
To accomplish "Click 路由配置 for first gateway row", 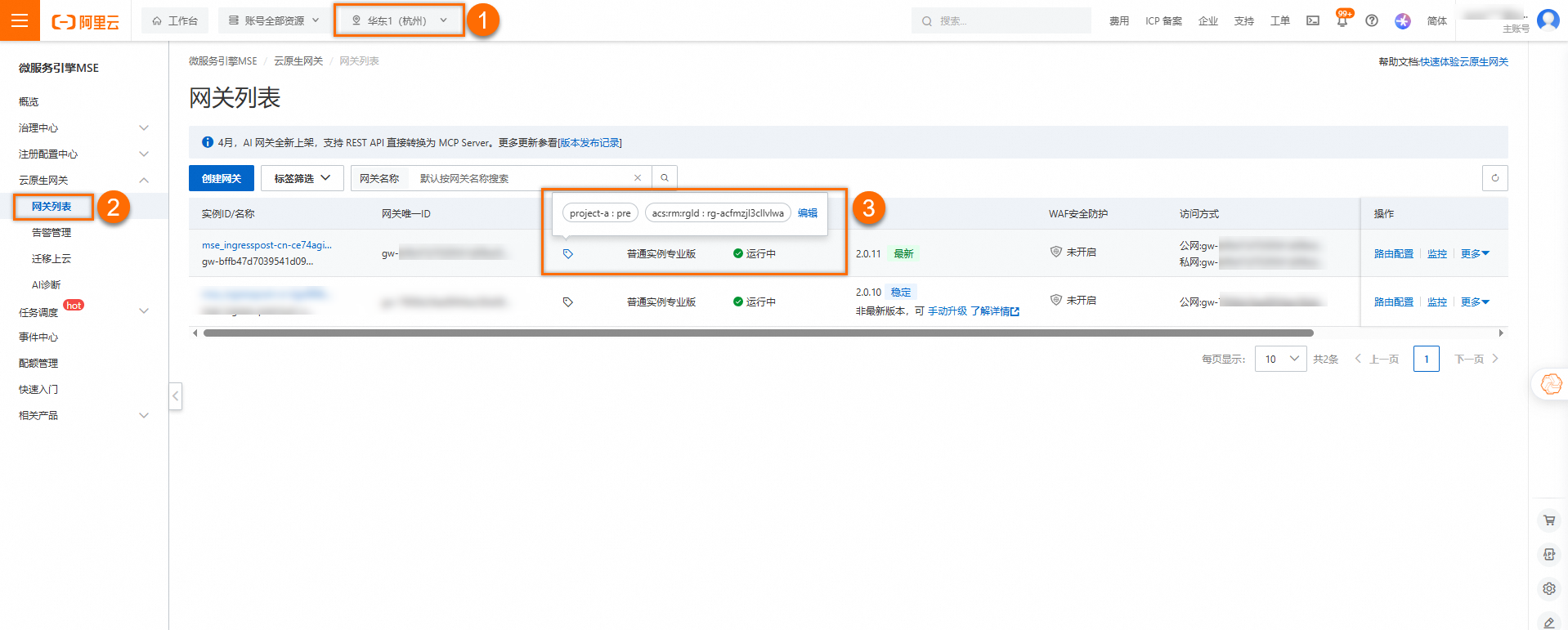I will coord(1393,254).
